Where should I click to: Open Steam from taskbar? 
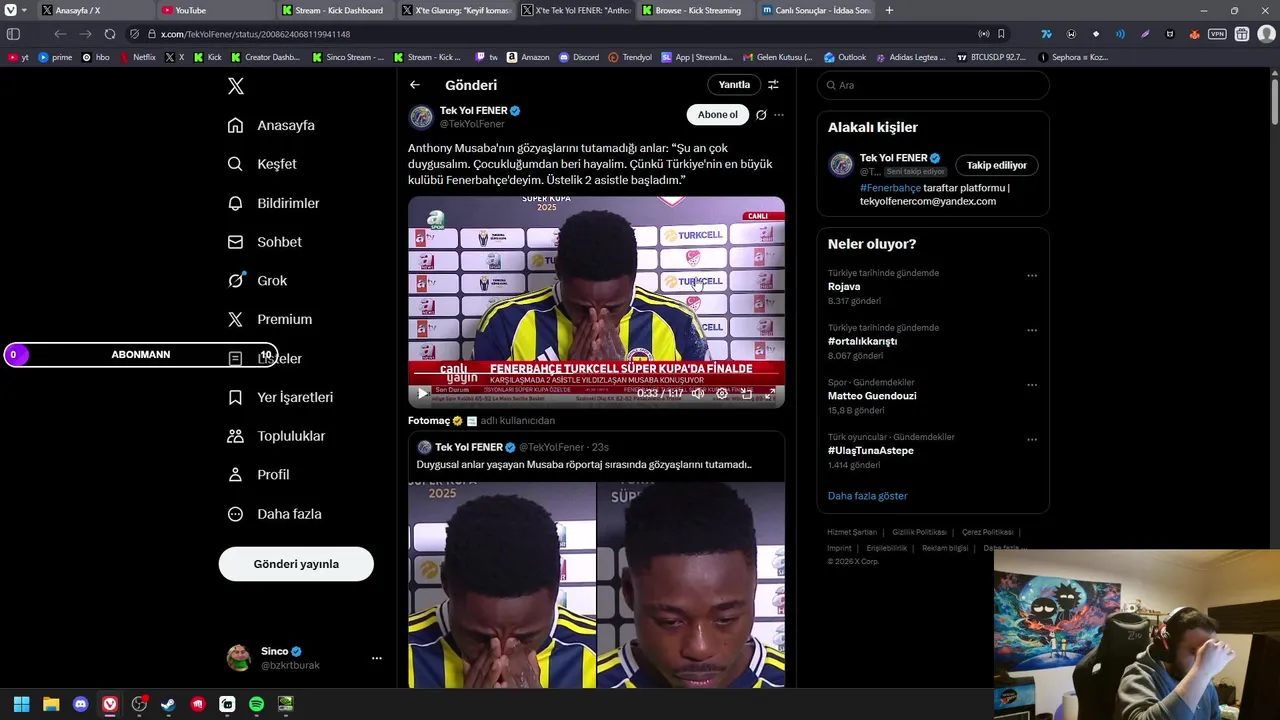tap(168, 704)
